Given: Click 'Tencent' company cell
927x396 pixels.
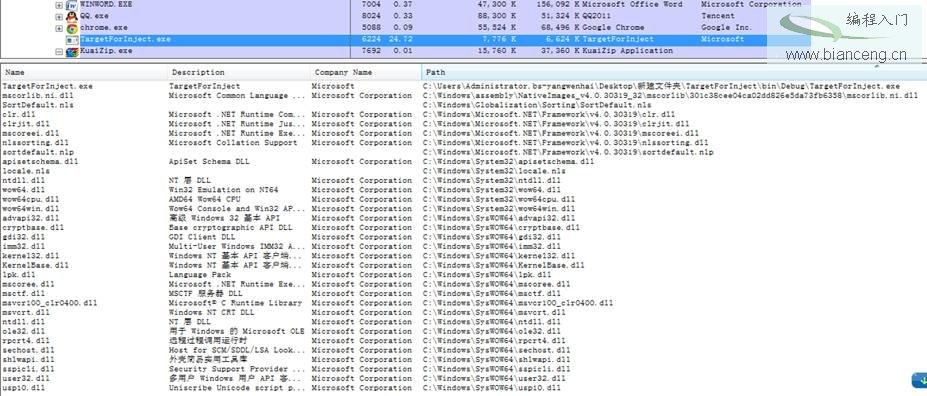Looking at the screenshot, I should click(718, 16).
